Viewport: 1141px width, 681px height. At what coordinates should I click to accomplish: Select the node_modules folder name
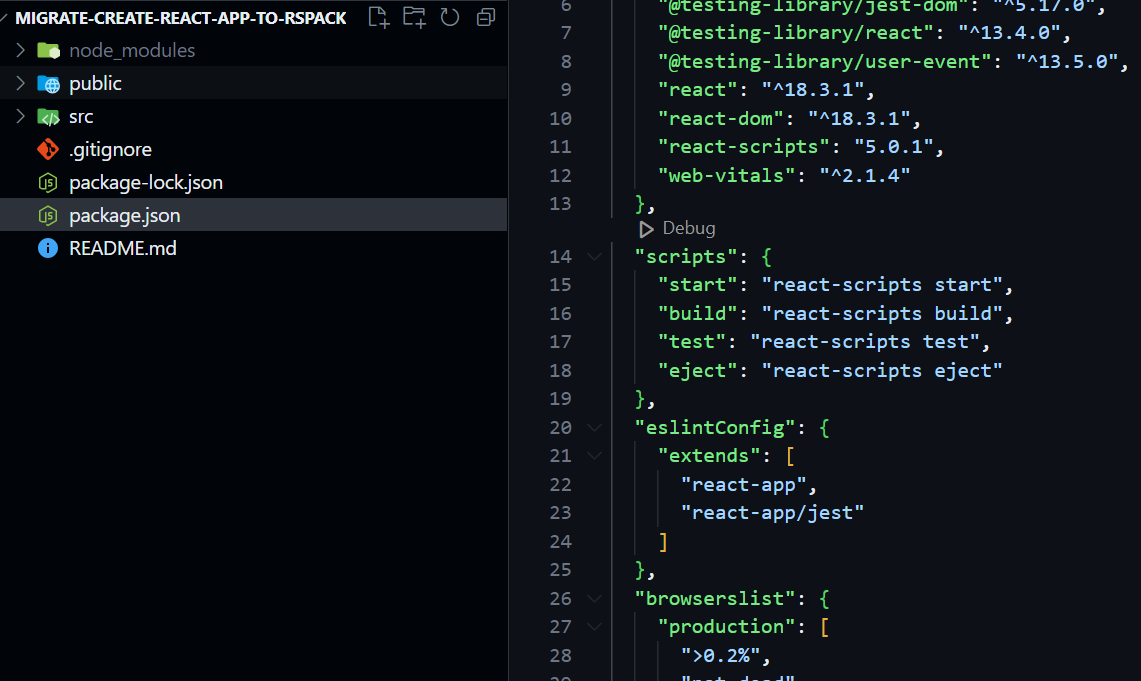pos(132,50)
